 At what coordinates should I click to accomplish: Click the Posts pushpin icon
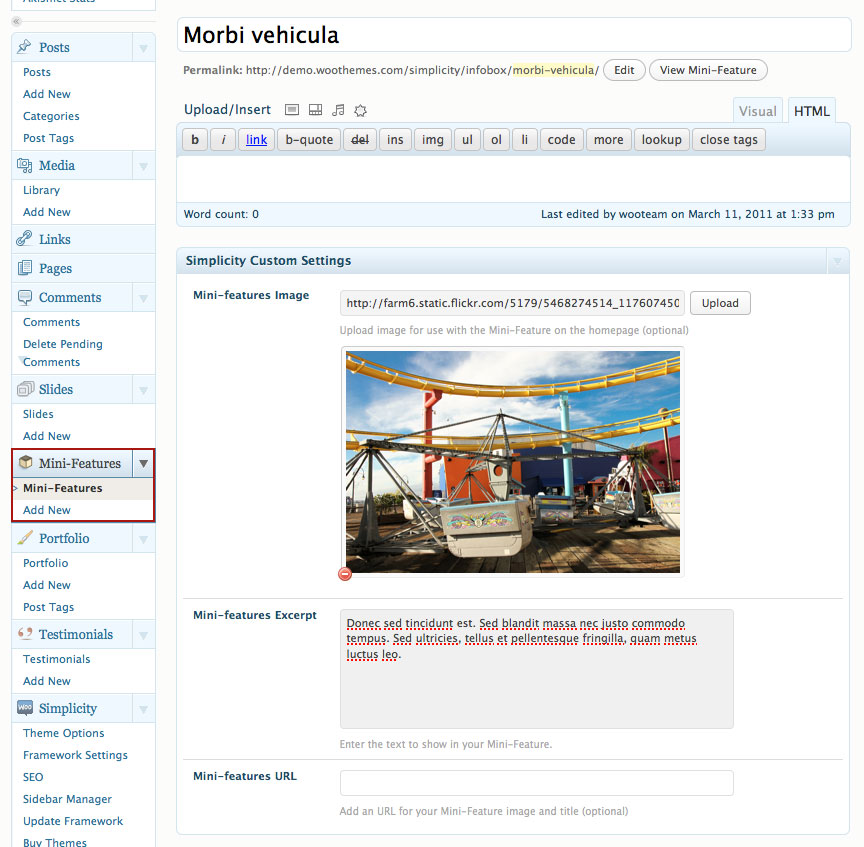click(x=24, y=47)
